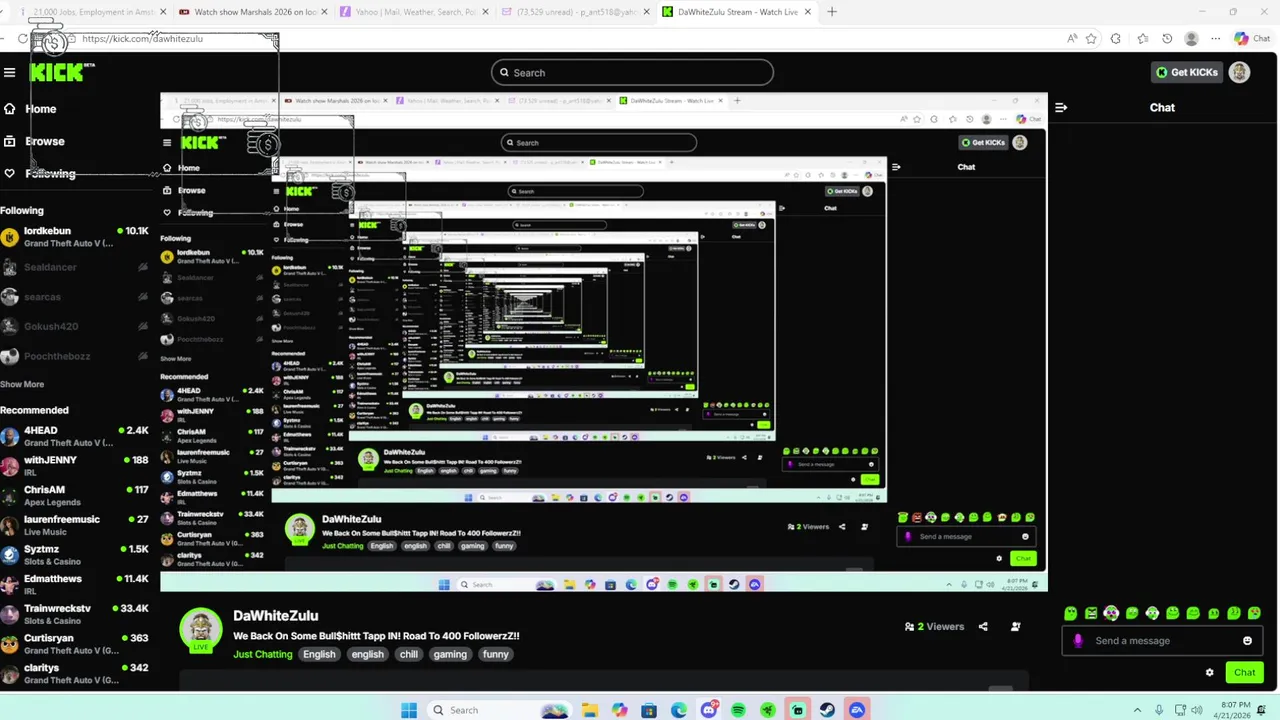Open the hamburger menu beside the KICK logo
1280x720 pixels.
9,72
